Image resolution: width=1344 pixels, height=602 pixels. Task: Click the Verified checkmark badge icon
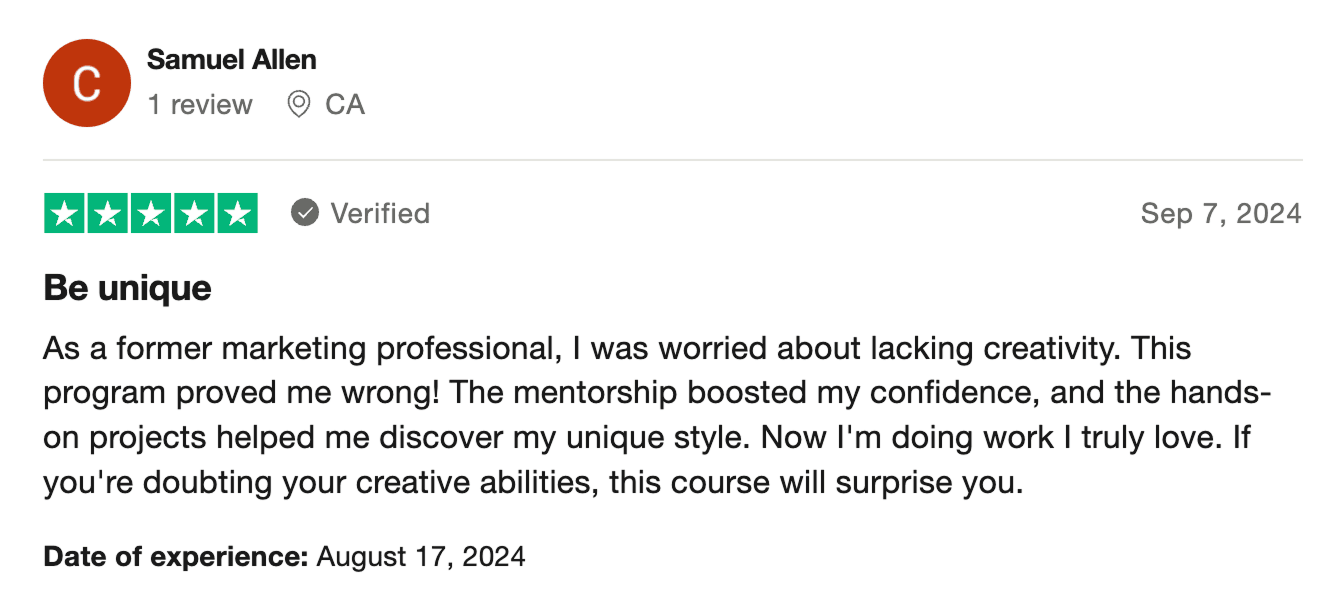coord(305,213)
